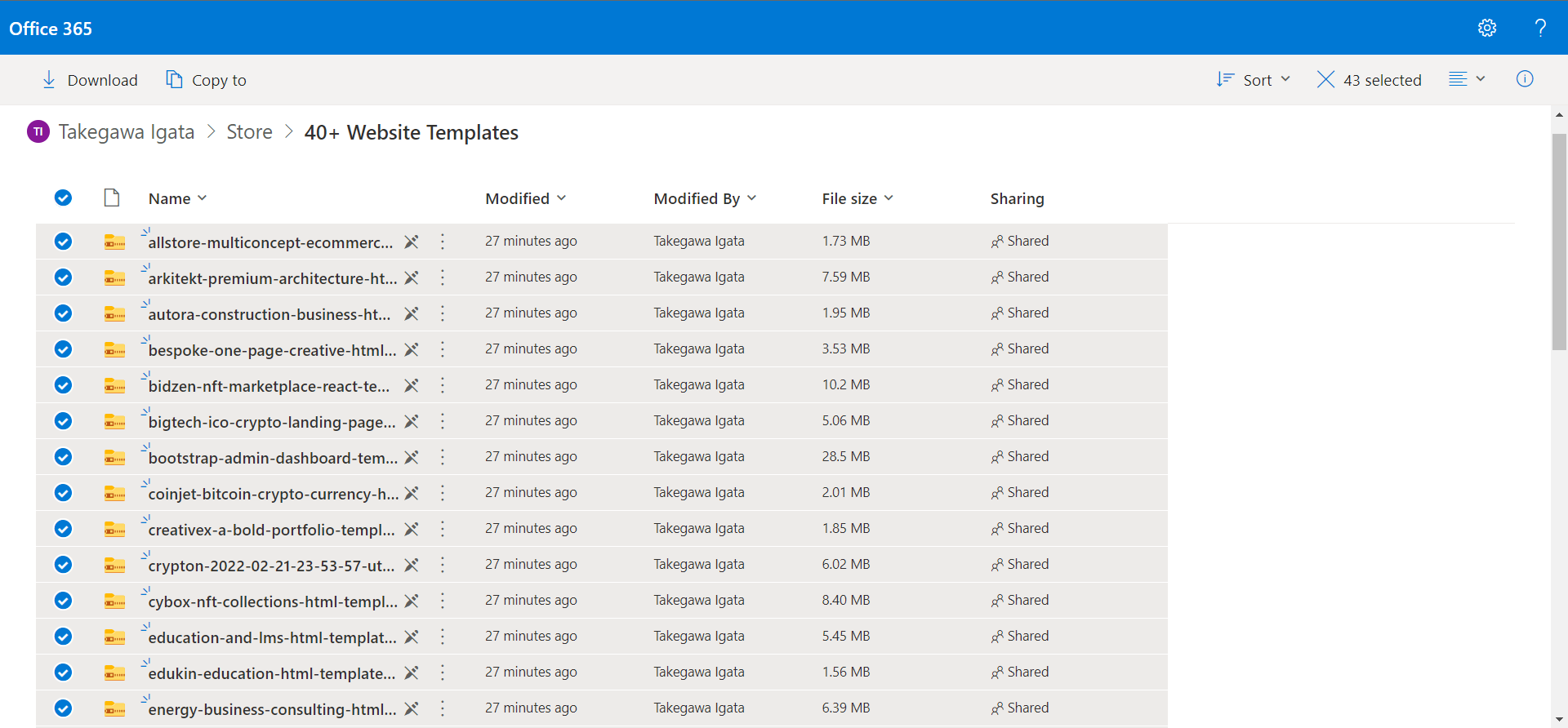Uncheck the bootstrap-admin-dashboard row checkbox

coord(63,457)
